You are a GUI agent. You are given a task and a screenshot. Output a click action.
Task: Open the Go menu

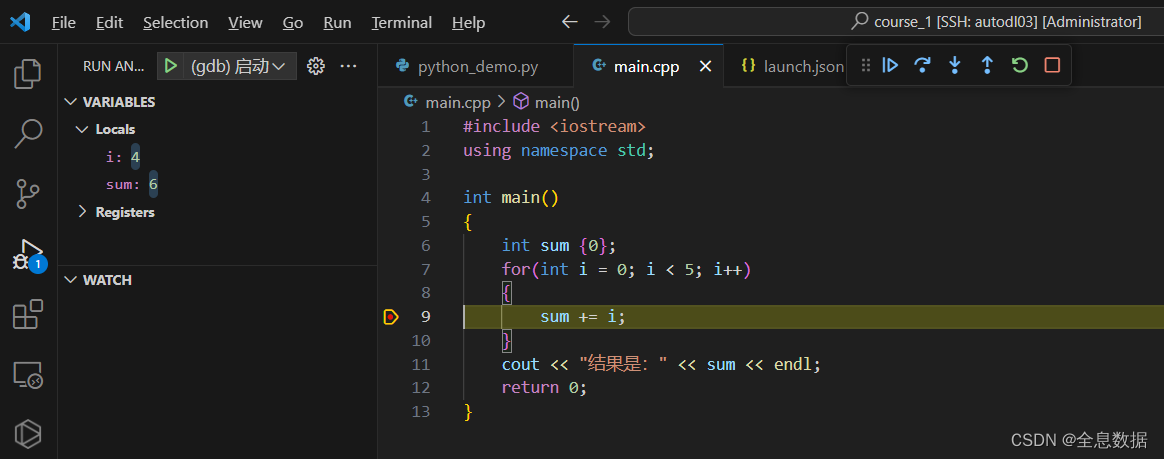(x=293, y=23)
